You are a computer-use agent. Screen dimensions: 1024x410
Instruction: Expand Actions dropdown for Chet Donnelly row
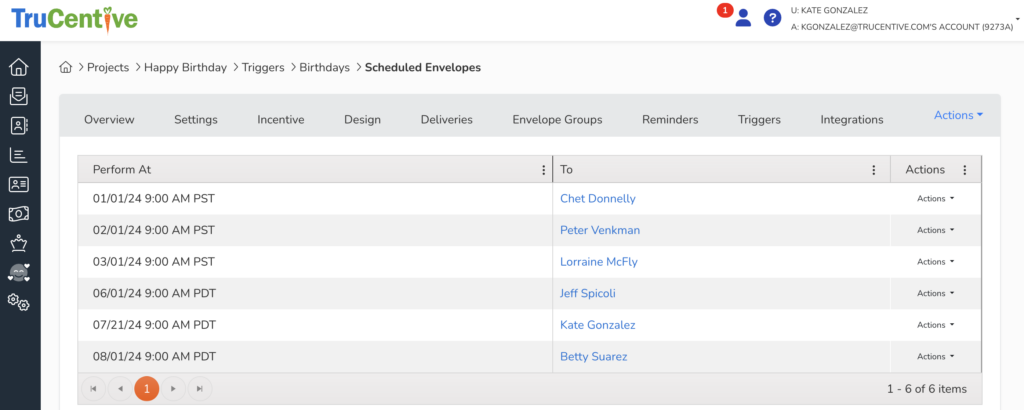935,199
